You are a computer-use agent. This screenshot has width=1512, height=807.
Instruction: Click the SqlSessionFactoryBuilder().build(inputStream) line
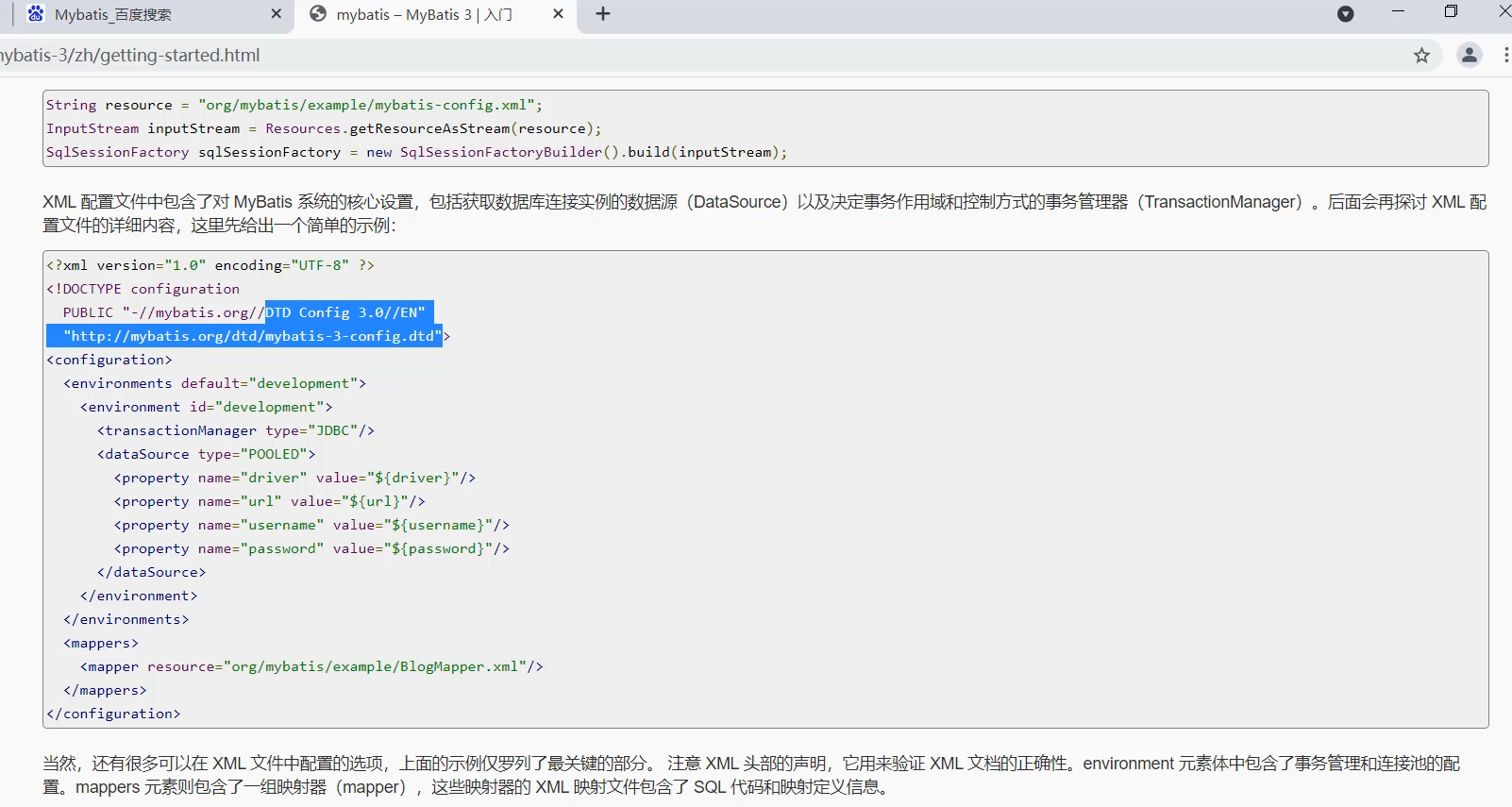(416, 152)
